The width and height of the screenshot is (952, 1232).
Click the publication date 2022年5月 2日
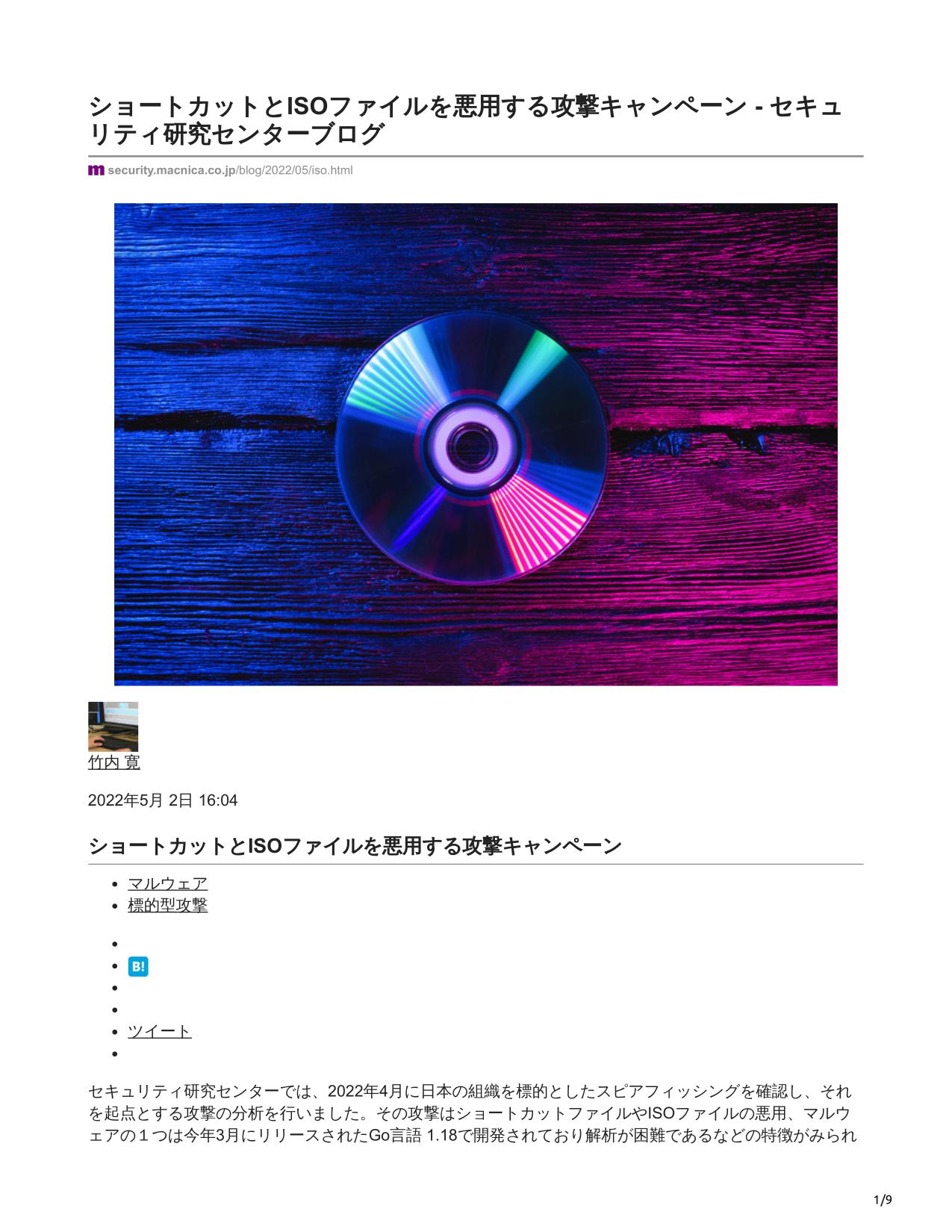(x=141, y=800)
